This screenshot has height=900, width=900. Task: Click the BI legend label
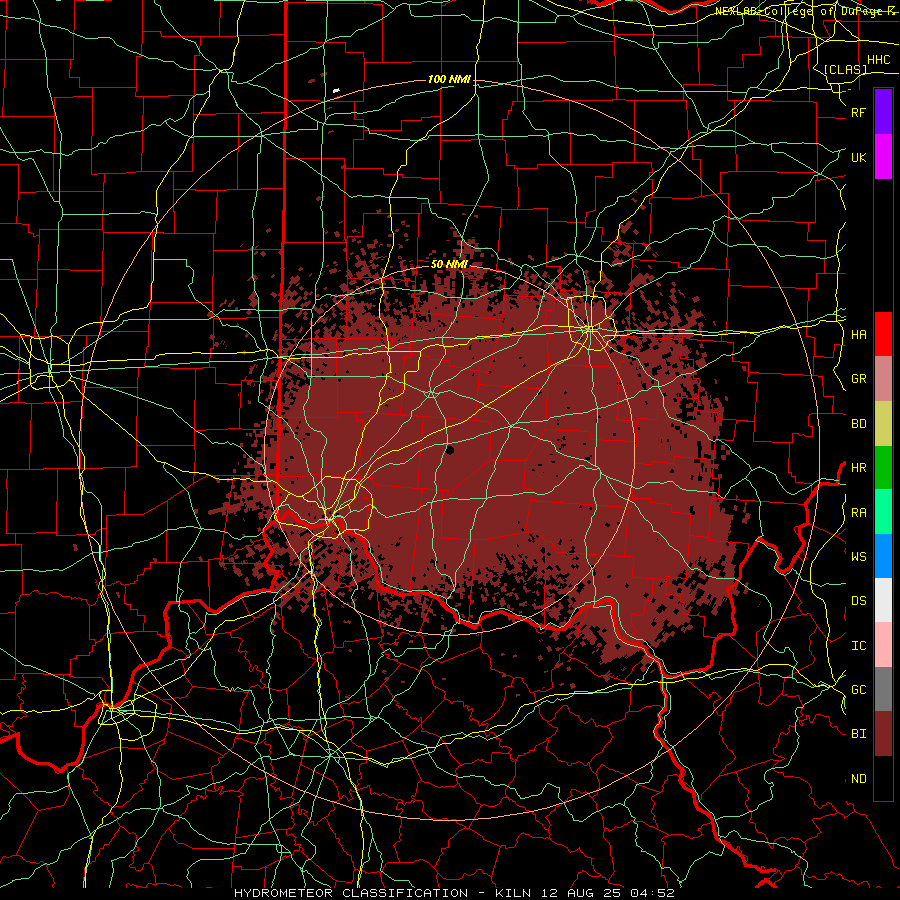tap(859, 734)
